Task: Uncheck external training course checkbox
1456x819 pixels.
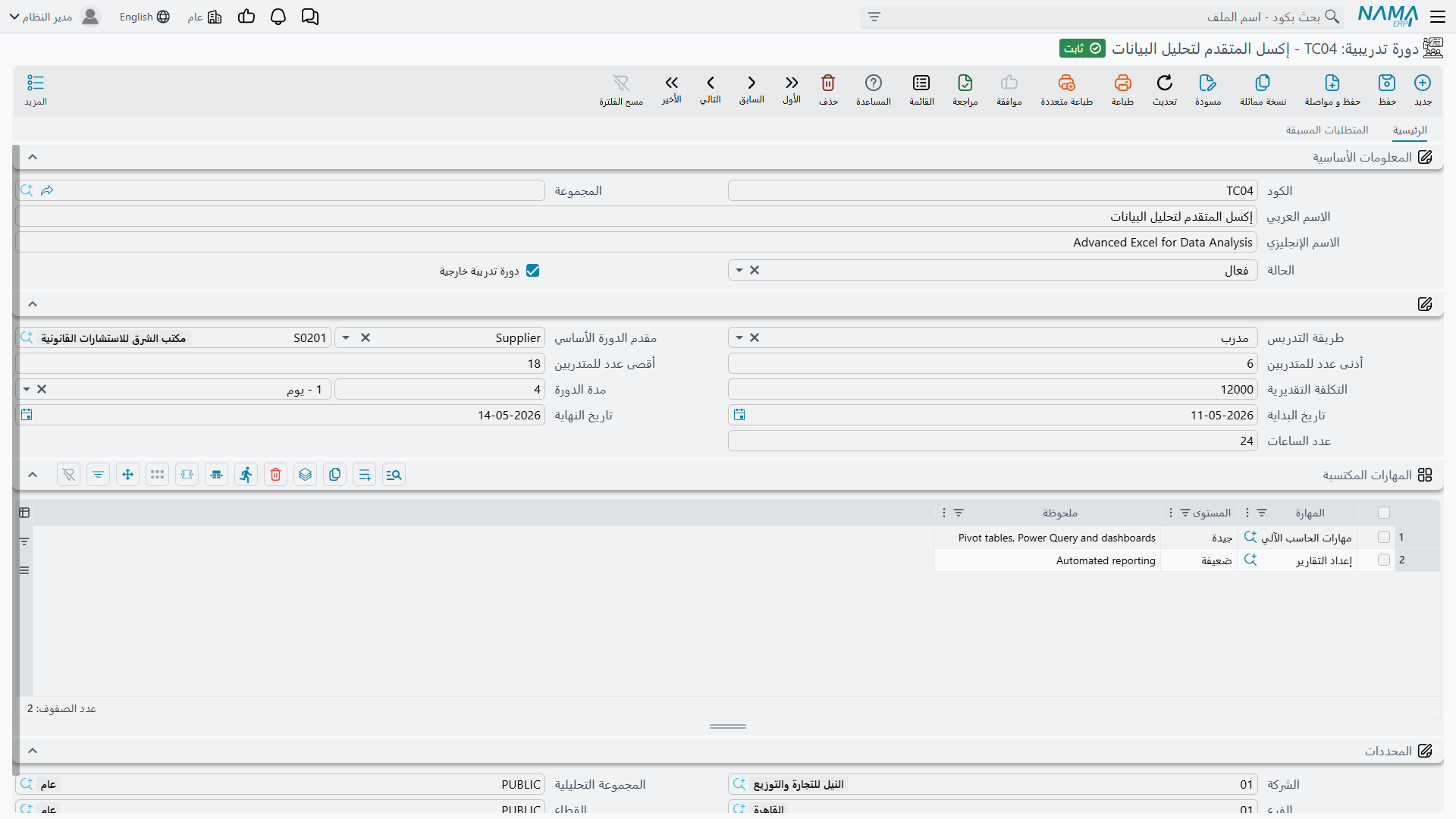Action: click(x=533, y=271)
